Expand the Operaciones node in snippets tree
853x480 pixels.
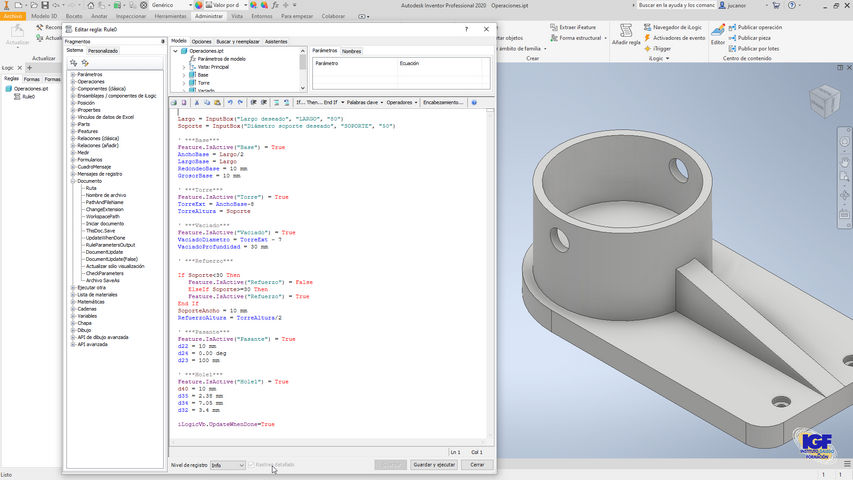click(x=73, y=81)
